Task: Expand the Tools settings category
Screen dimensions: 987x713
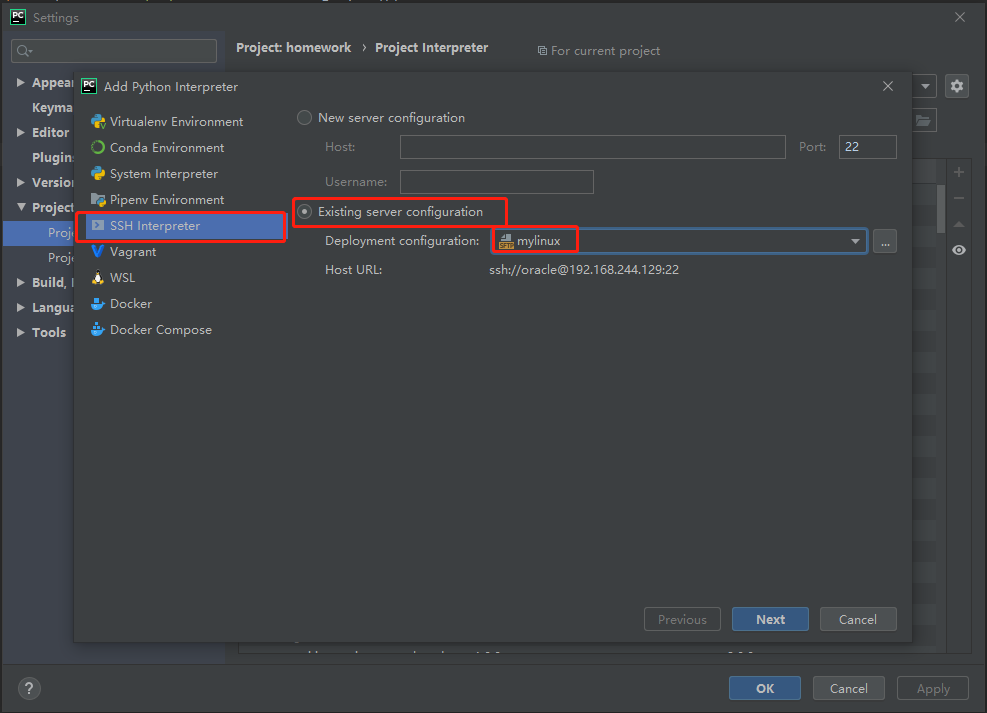Action: (21, 332)
